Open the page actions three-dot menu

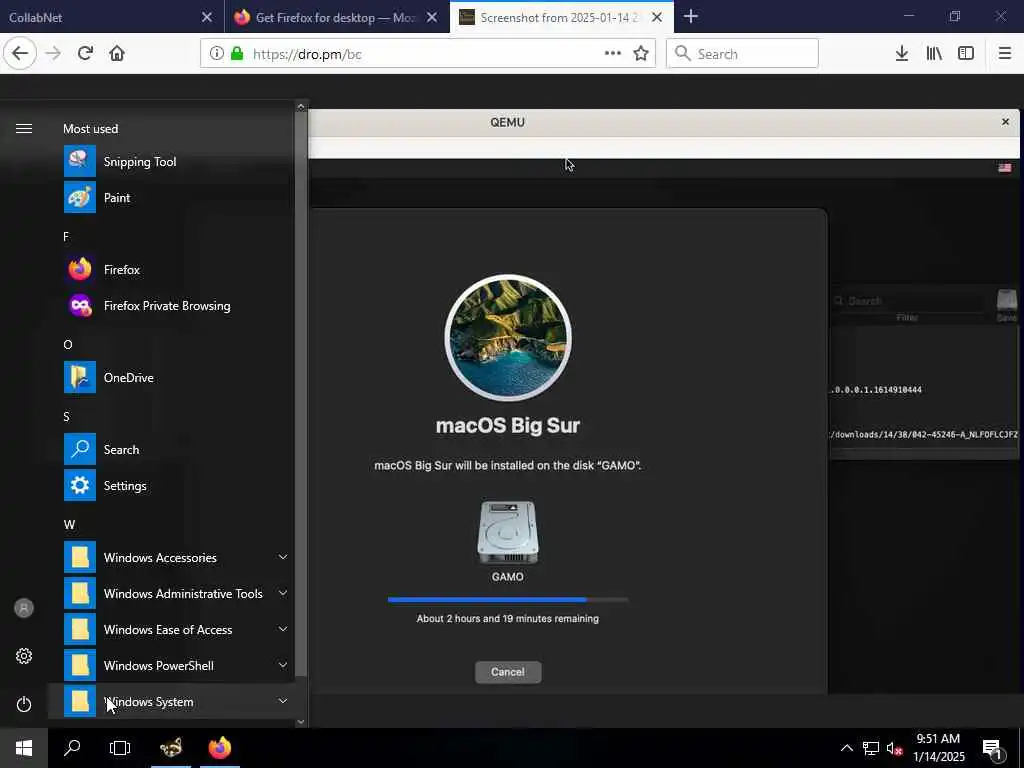tap(613, 54)
